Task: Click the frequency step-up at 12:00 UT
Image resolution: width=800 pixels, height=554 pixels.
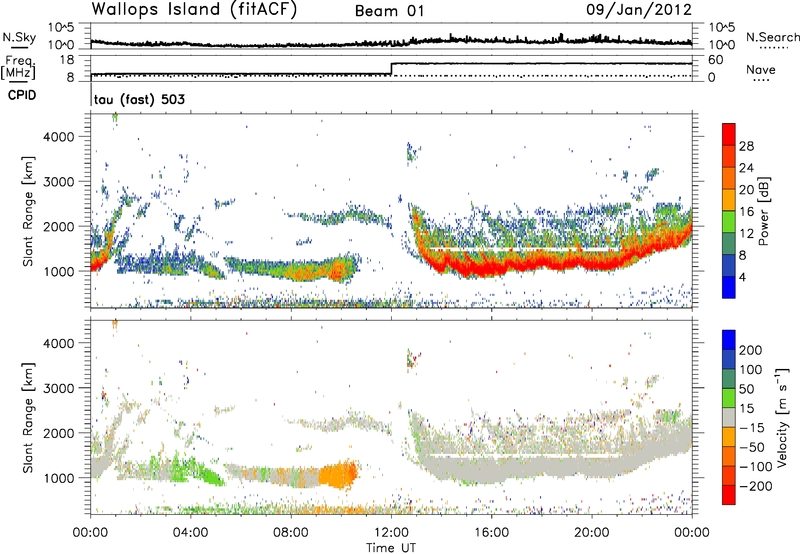Action: click(391, 69)
